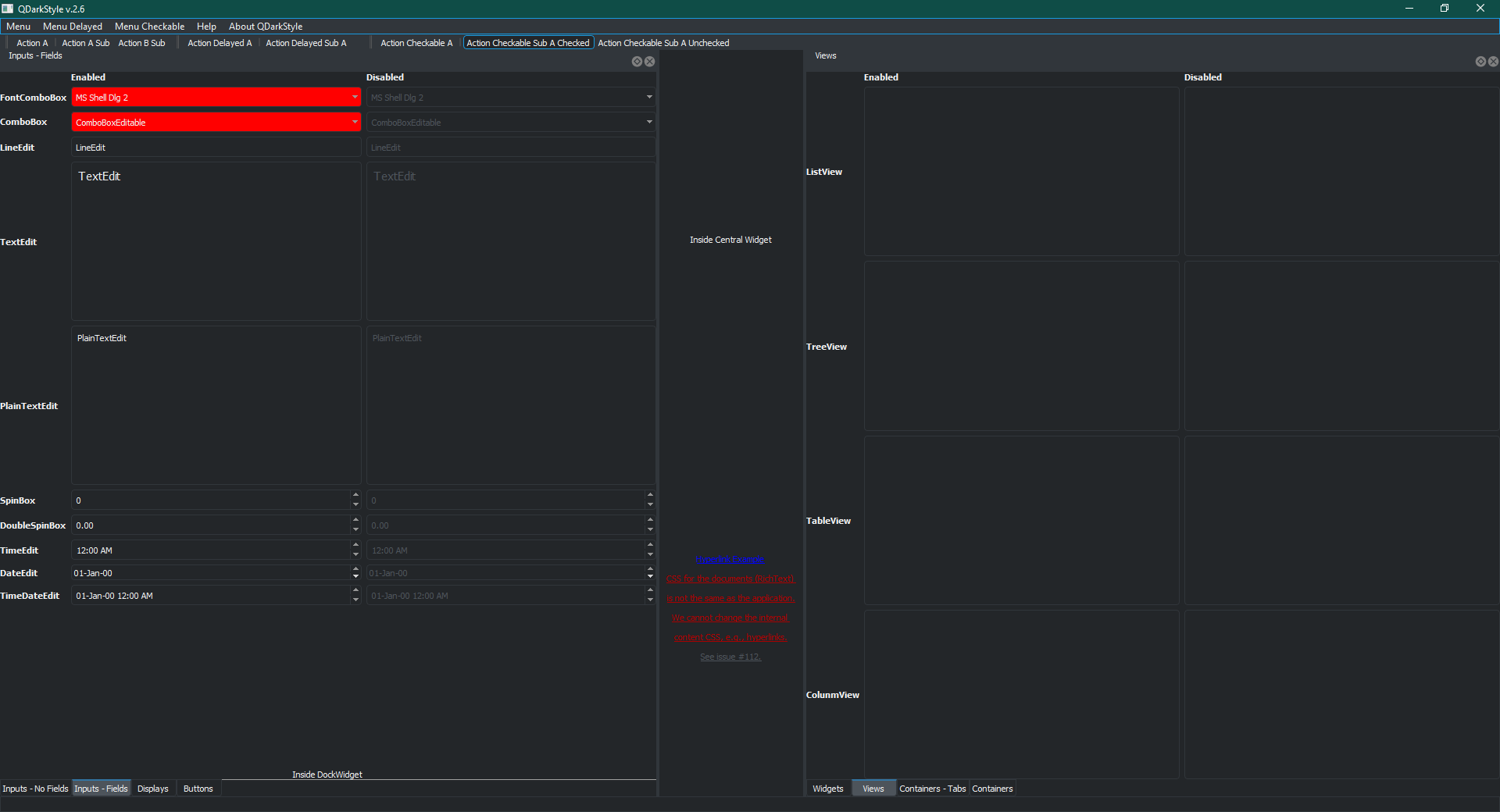1500x812 pixels.
Task: Enable Action Checkable Sub A Unchecked
Action: (x=662, y=43)
